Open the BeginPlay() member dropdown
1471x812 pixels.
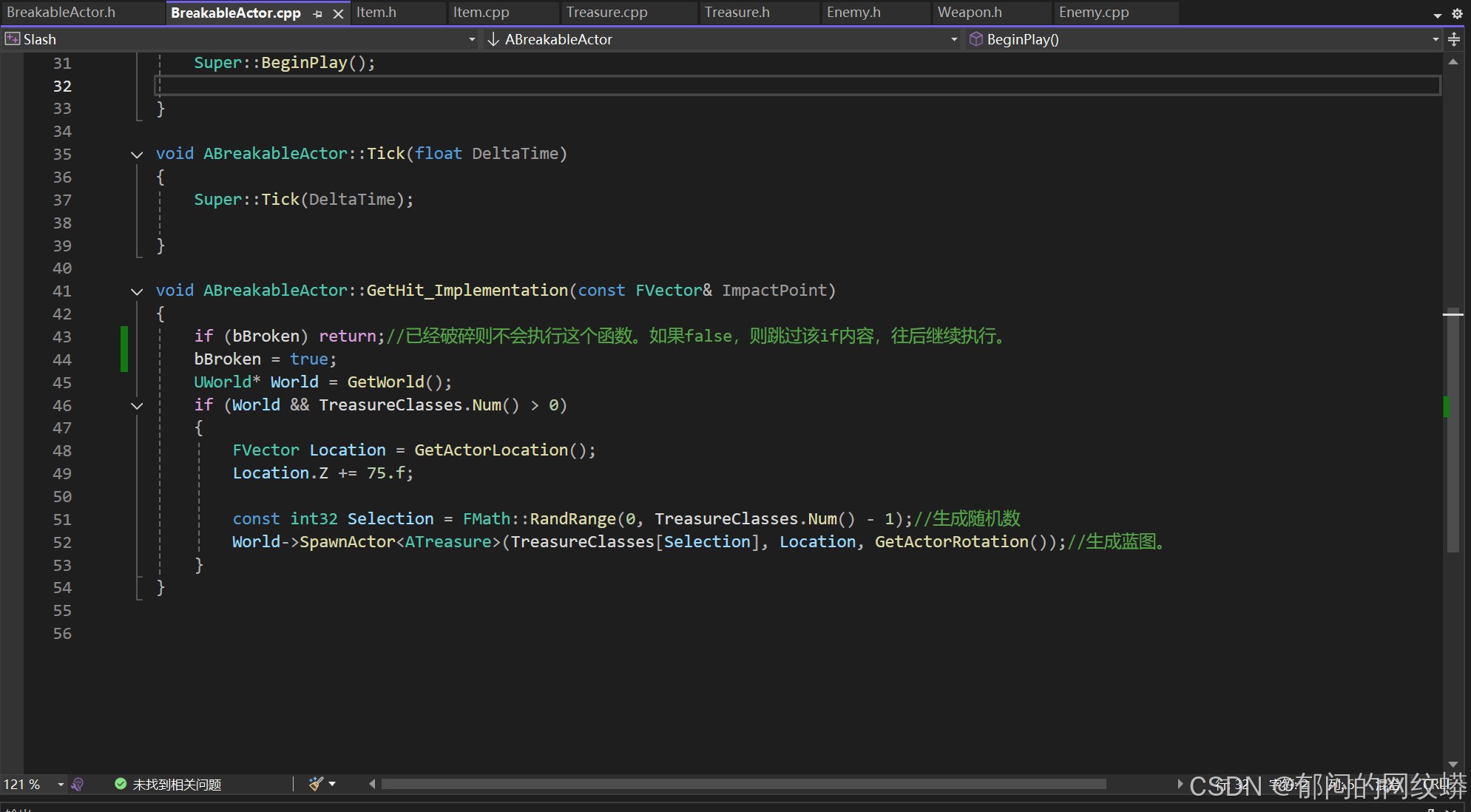coord(1436,39)
